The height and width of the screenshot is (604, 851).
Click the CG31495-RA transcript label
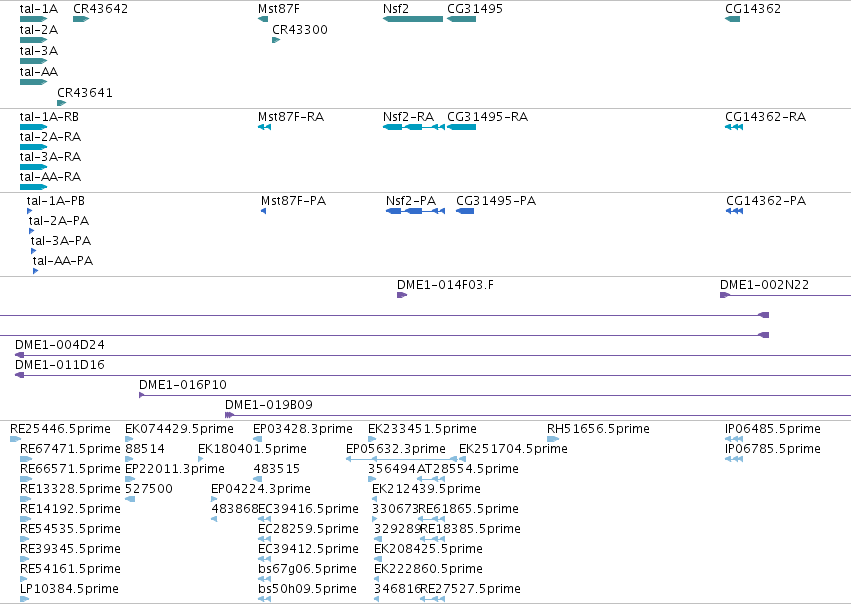tap(487, 117)
